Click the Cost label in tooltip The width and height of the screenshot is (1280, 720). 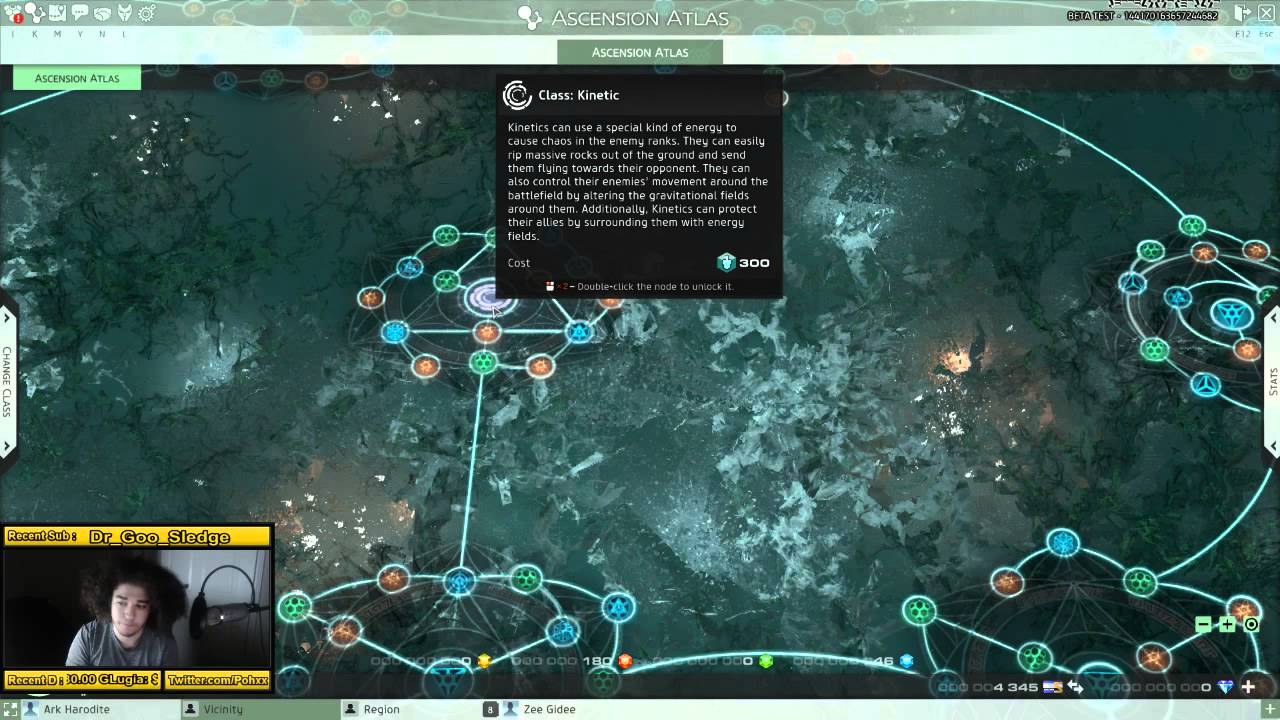(519, 263)
